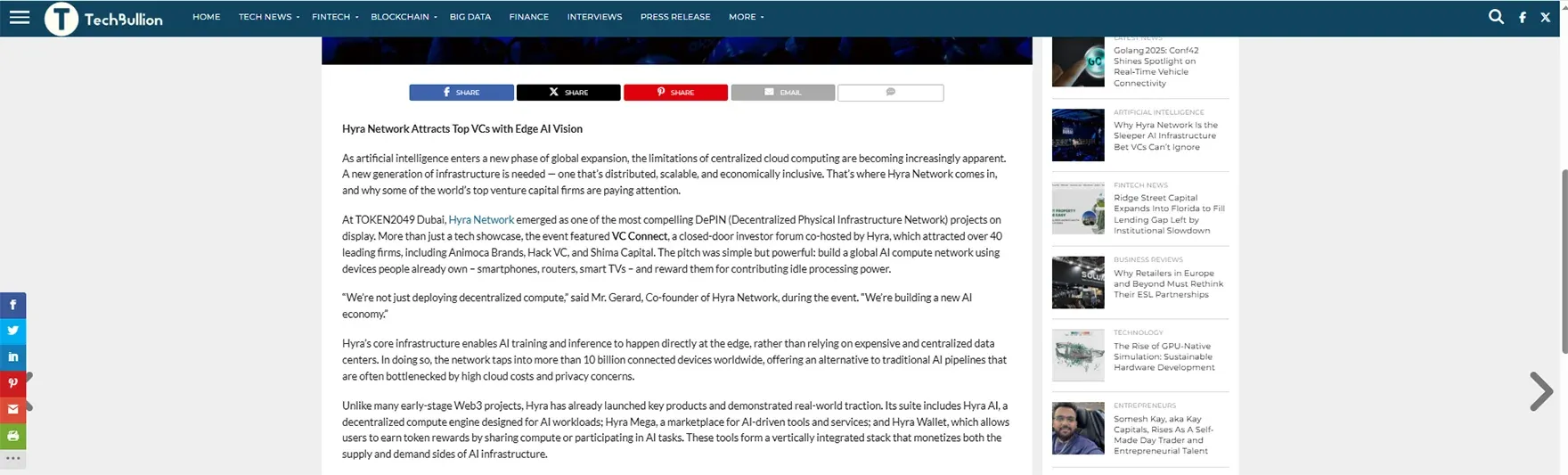
Task: Click the green print icon in sidebar
Action: point(13,437)
